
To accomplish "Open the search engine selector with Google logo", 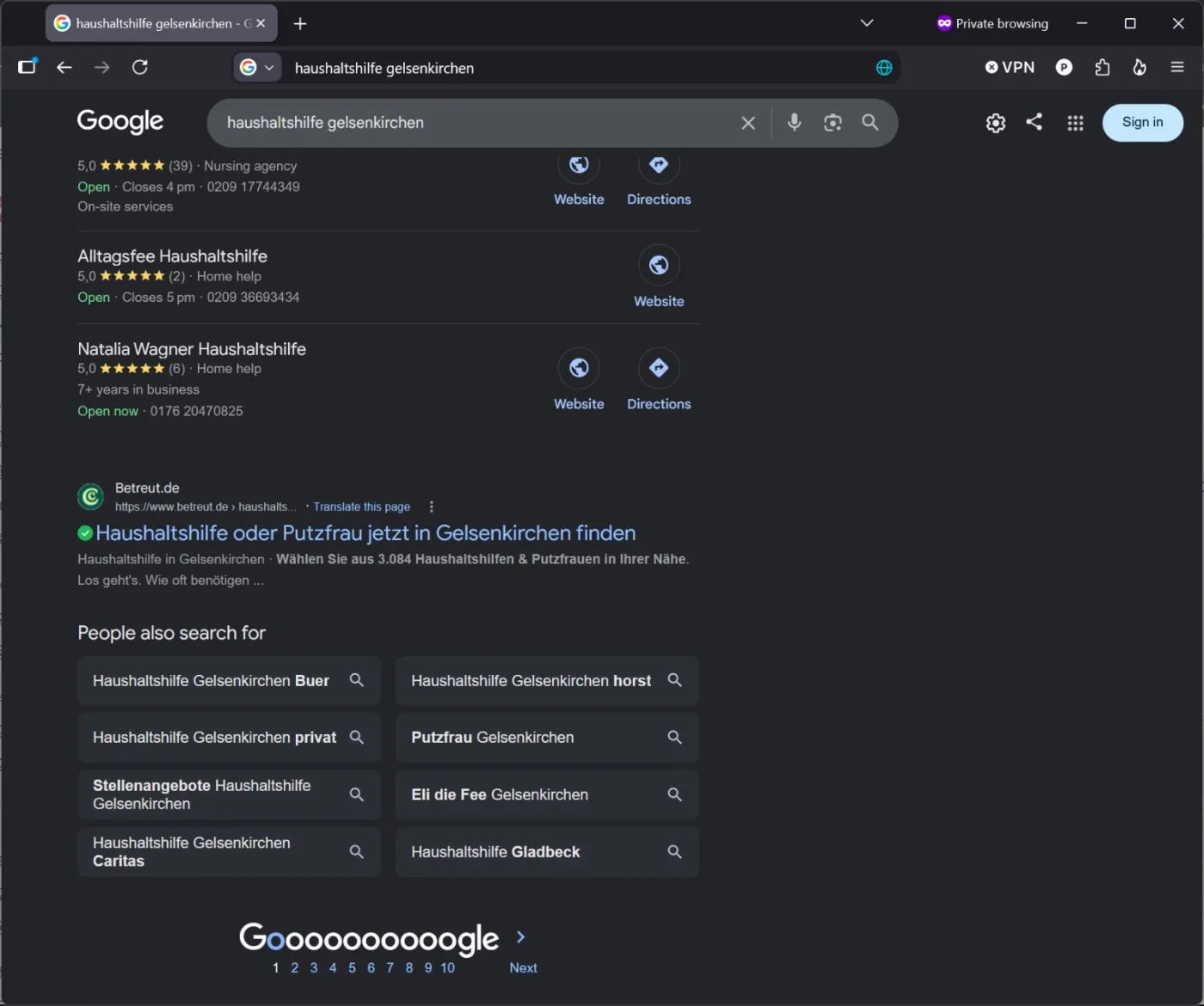I will coord(257,67).
